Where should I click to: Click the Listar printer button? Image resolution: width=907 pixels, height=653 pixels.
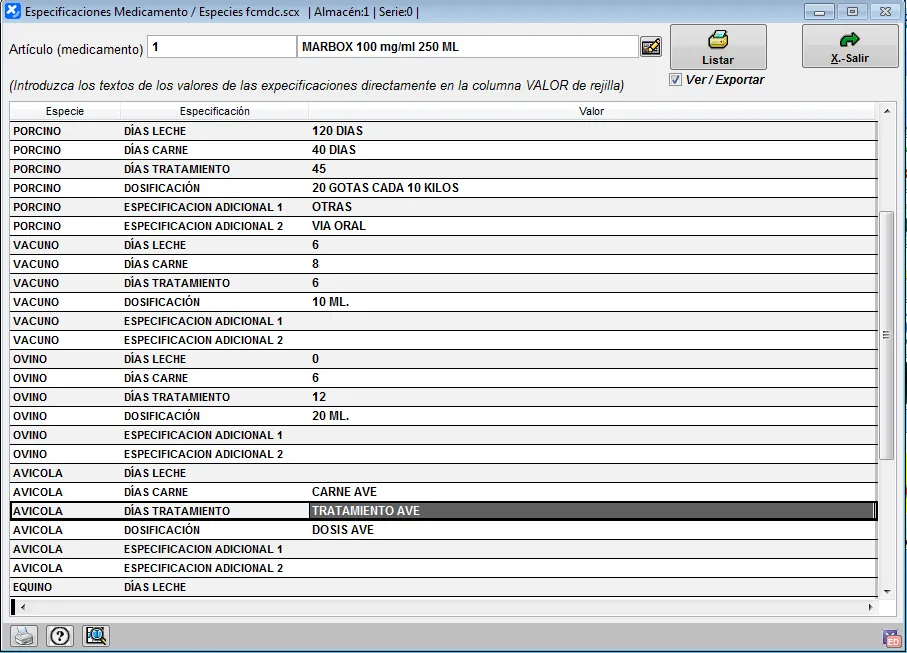[718, 47]
